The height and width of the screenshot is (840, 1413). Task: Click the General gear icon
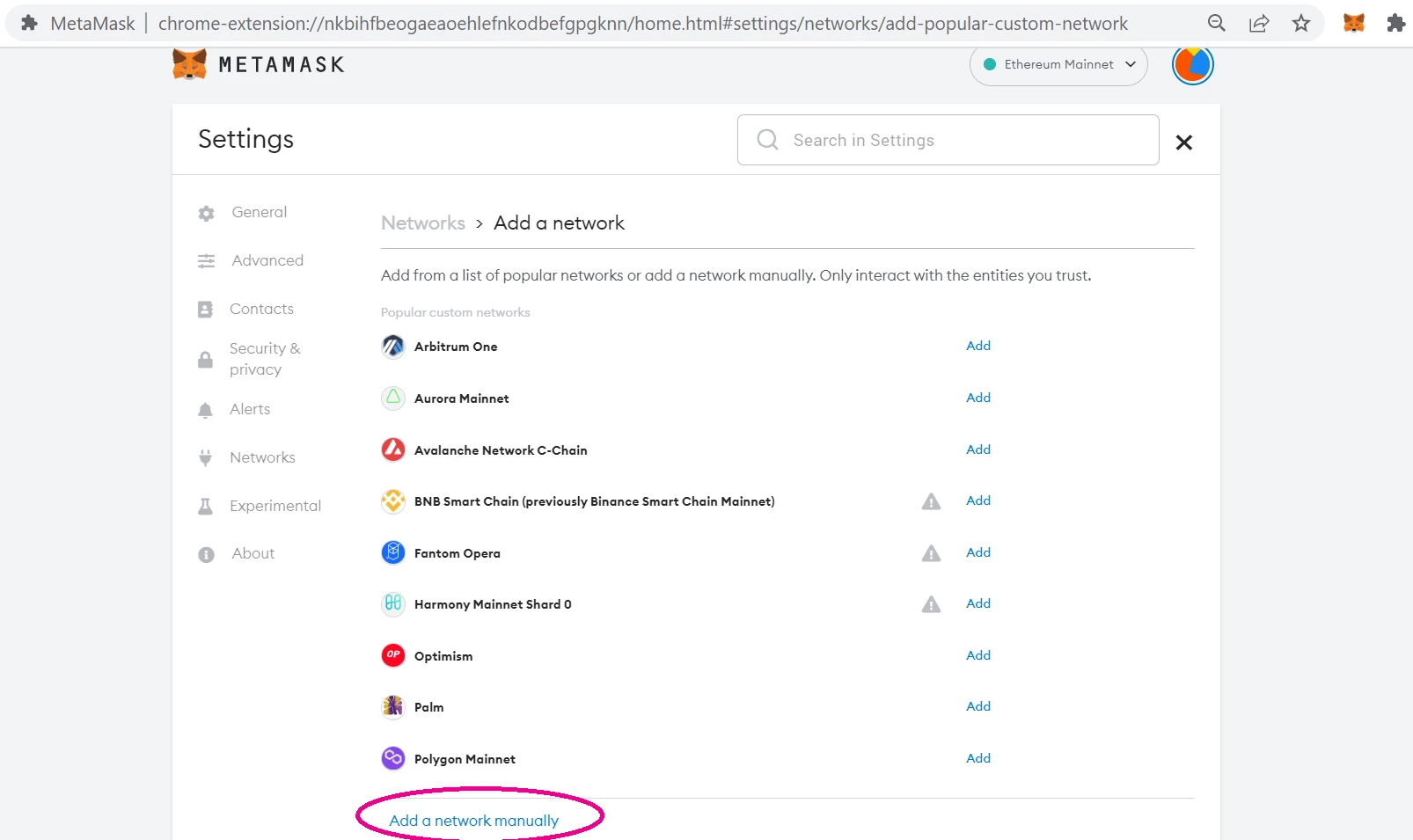click(206, 213)
